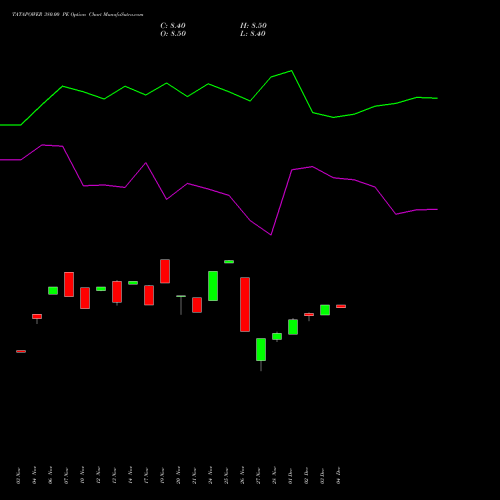Click the green candle above 27 Nov
The height and width of the screenshot is (500, 500).
tap(261, 349)
